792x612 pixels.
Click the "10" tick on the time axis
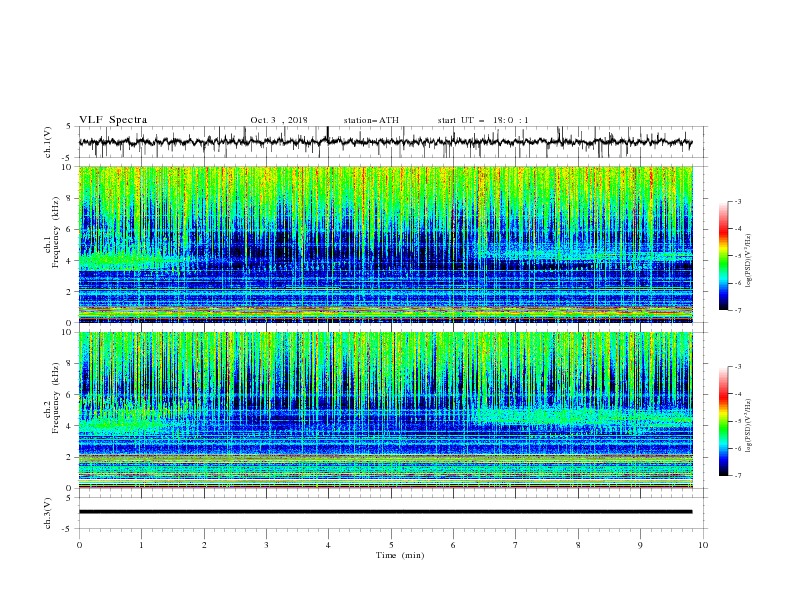click(x=703, y=545)
